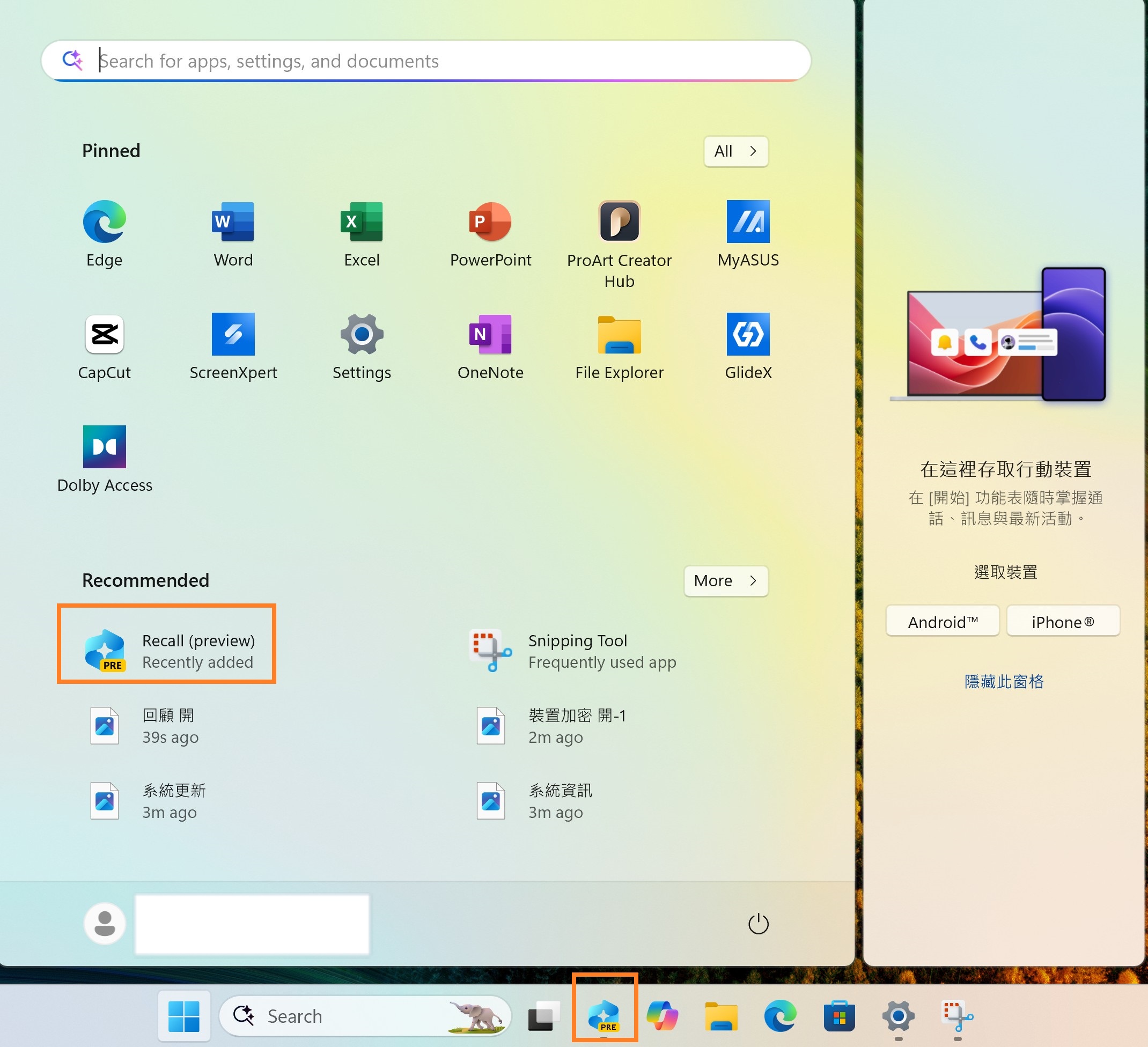Launch Word from pinned apps
This screenshot has height=1047, width=1148.
pos(233,233)
